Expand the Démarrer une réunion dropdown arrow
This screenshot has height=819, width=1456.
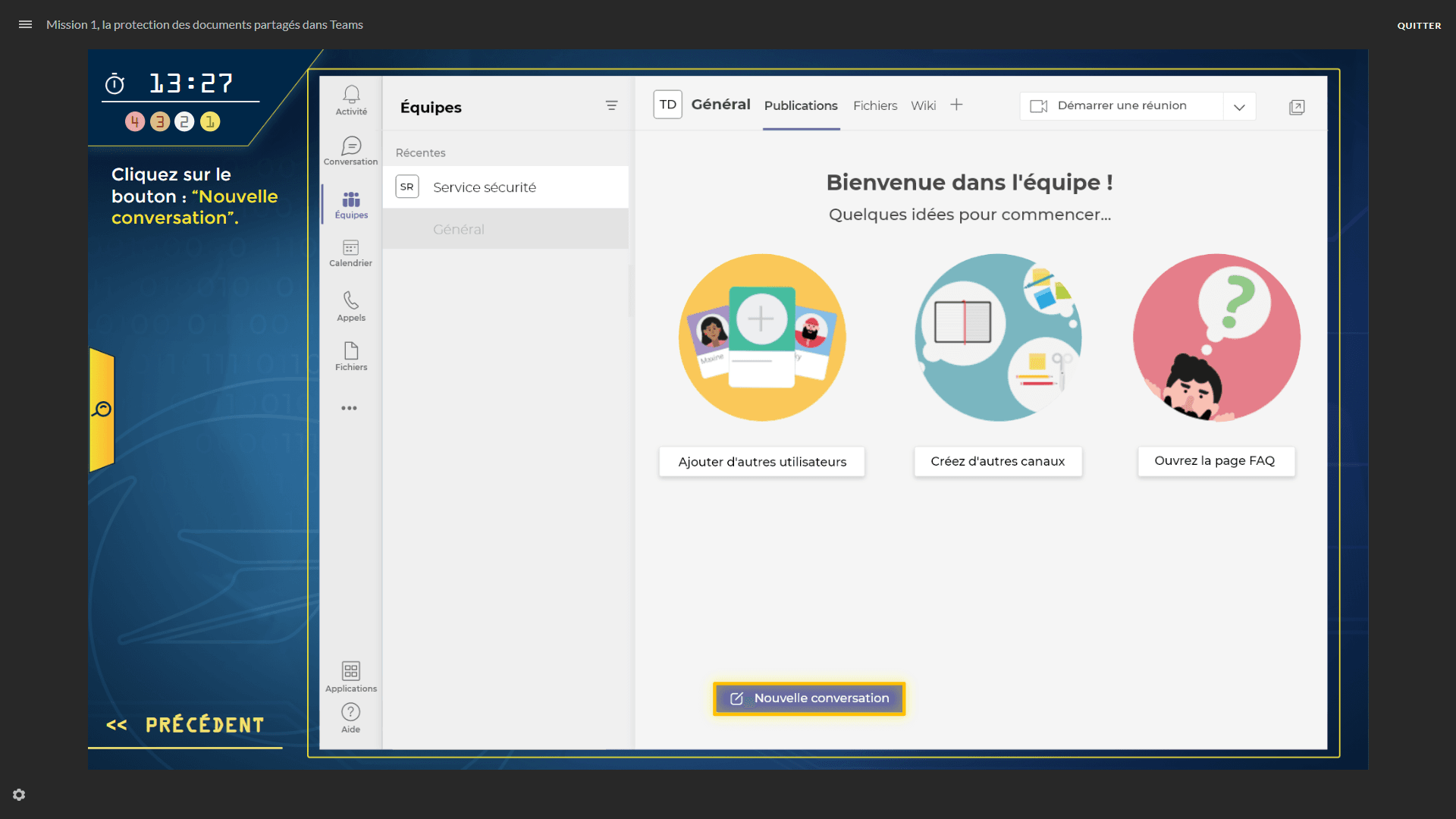pyautogui.click(x=1239, y=107)
